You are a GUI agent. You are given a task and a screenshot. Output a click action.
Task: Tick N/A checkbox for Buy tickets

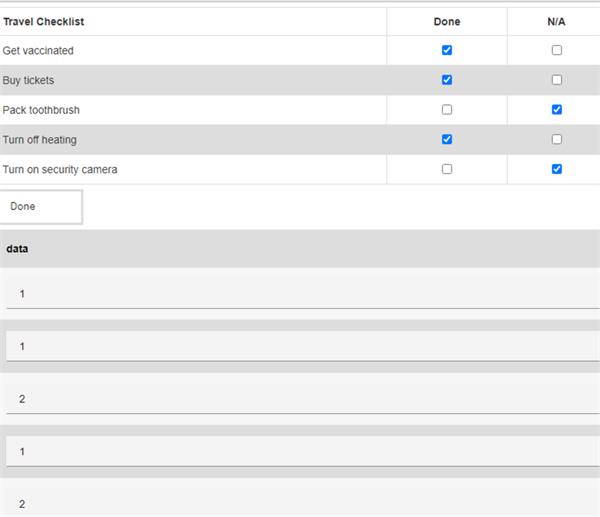coord(556,80)
